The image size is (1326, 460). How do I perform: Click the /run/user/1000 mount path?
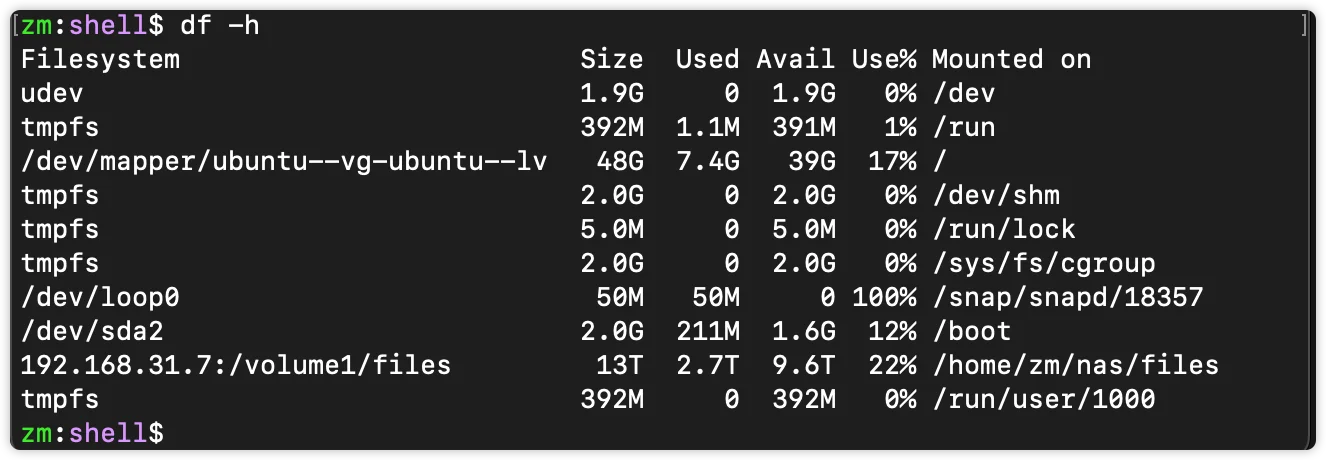1043,400
